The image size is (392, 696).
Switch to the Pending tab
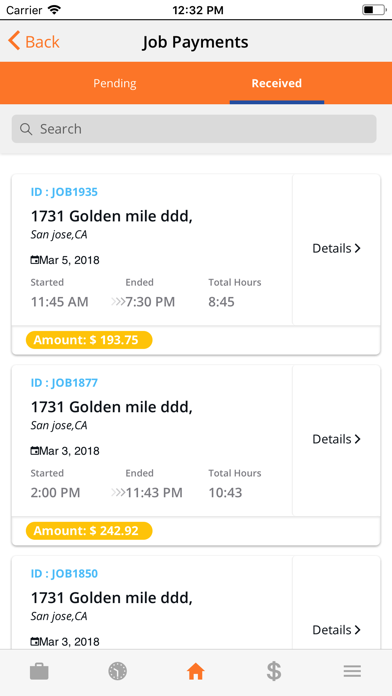coord(115,83)
